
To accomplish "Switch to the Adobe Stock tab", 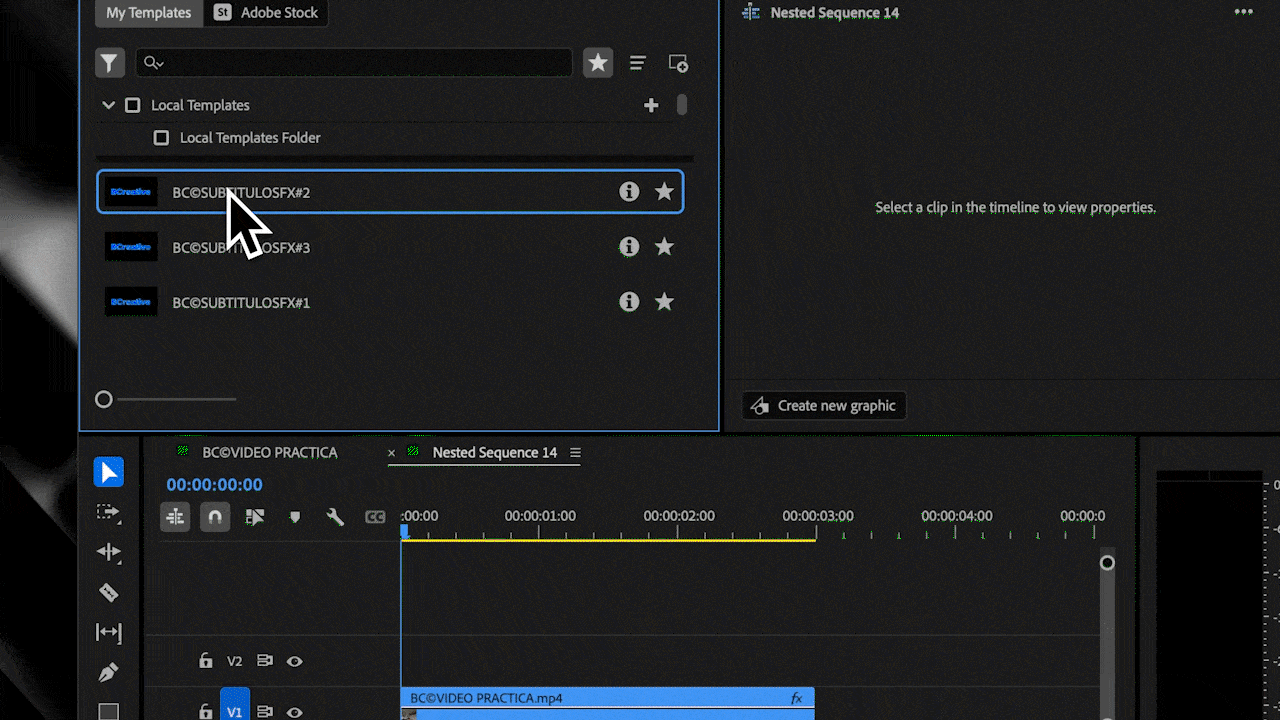I will point(266,13).
